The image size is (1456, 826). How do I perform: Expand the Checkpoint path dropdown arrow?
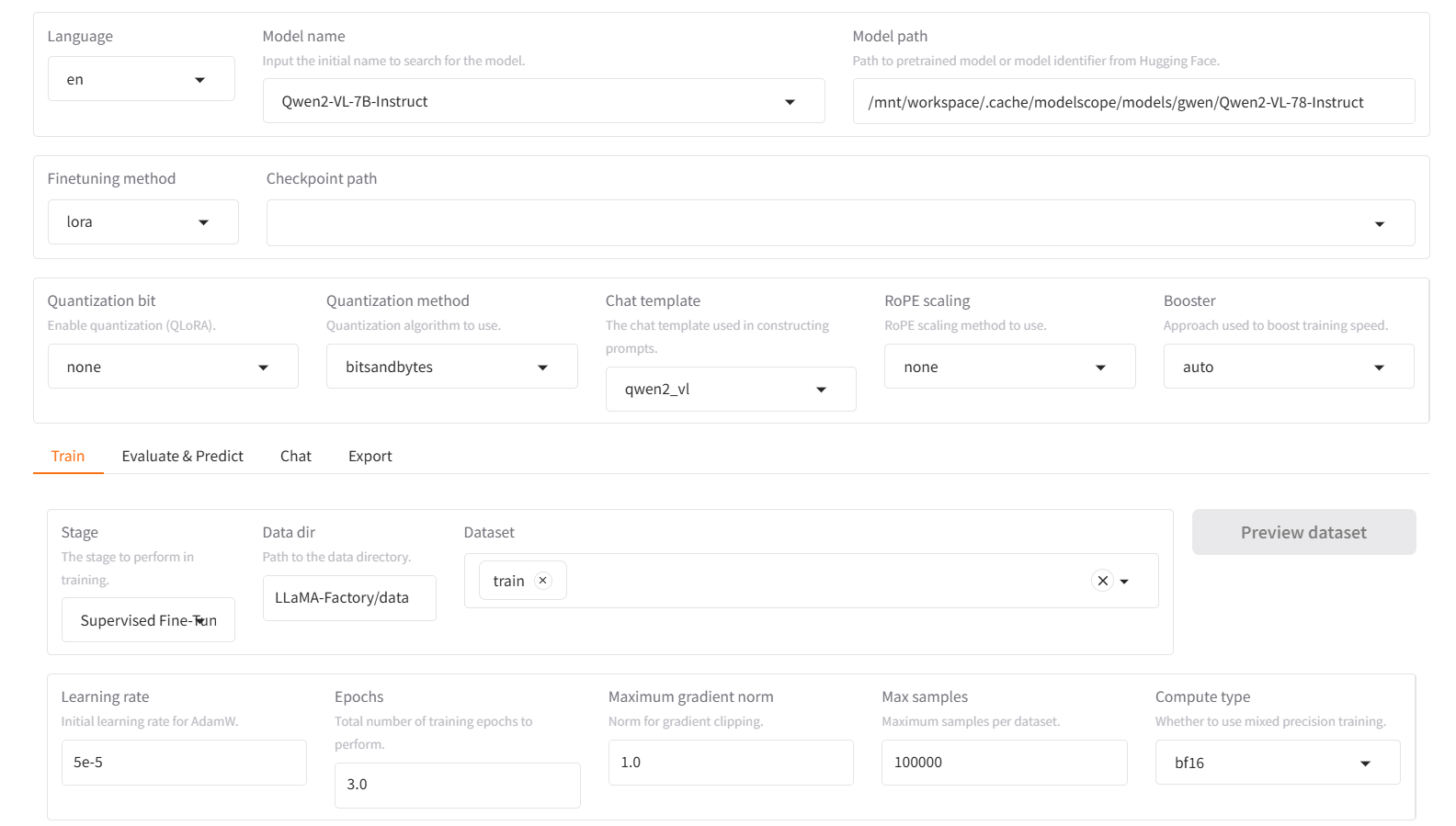click(1379, 224)
